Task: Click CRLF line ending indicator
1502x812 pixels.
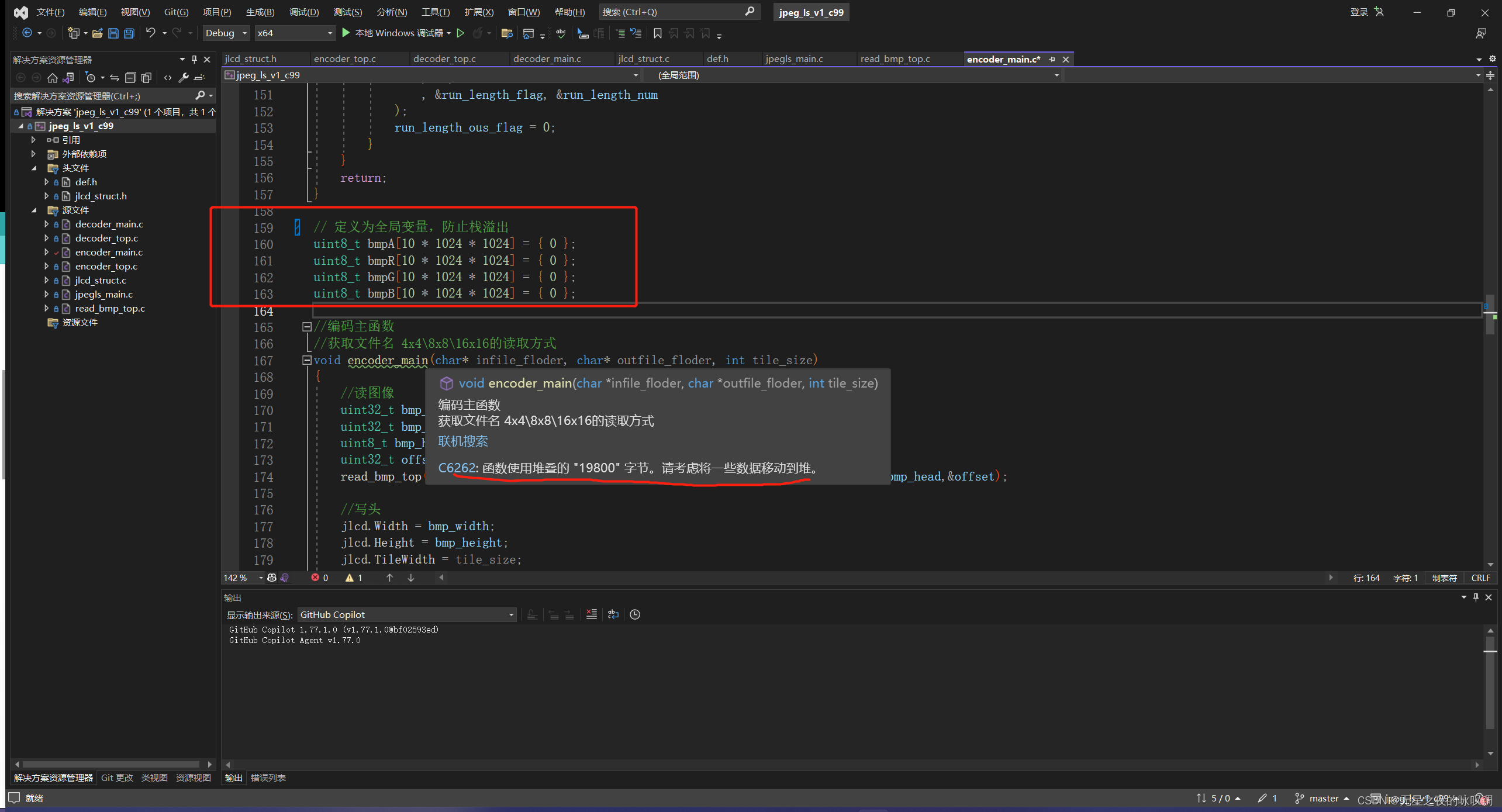Action: tap(1480, 578)
